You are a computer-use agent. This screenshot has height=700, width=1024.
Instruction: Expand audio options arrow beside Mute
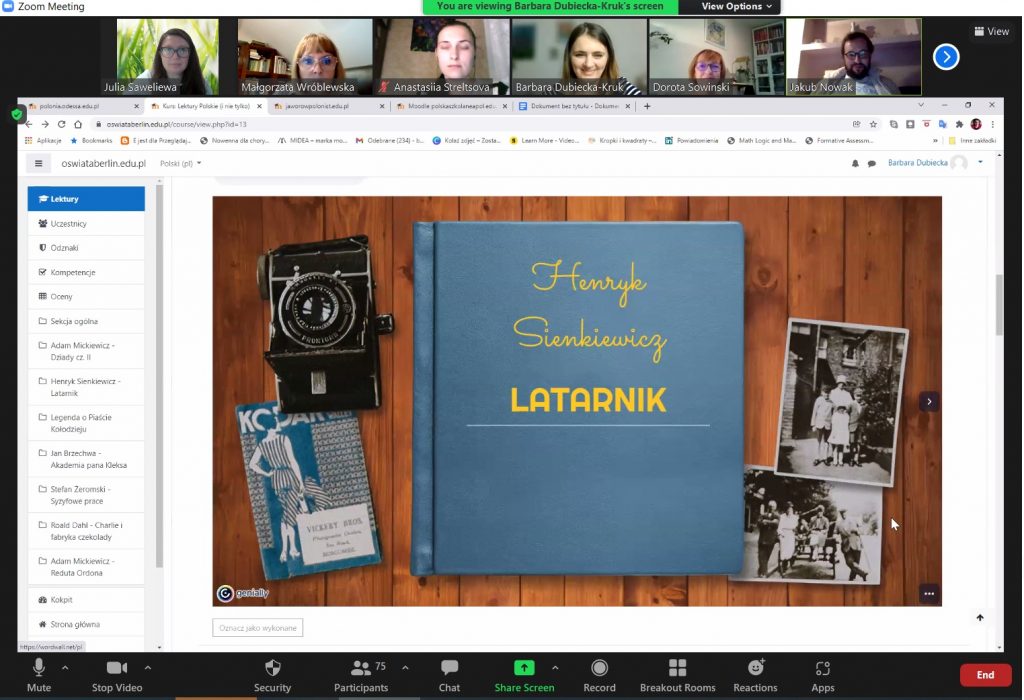65,667
